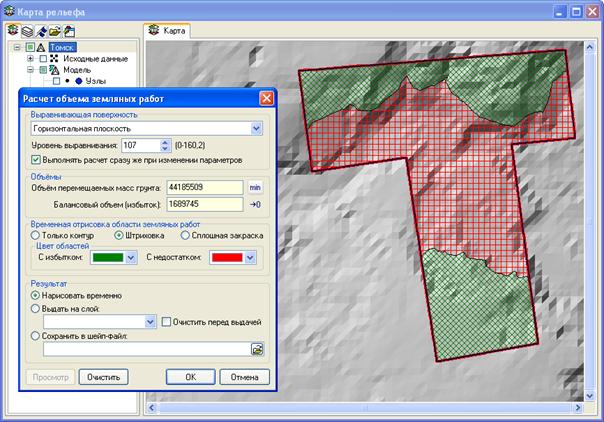Image resolution: width=604 pixels, height=422 pixels.
Task: Choose 'Сохранить в шейп-файл' radio button
Action: (x=36, y=336)
